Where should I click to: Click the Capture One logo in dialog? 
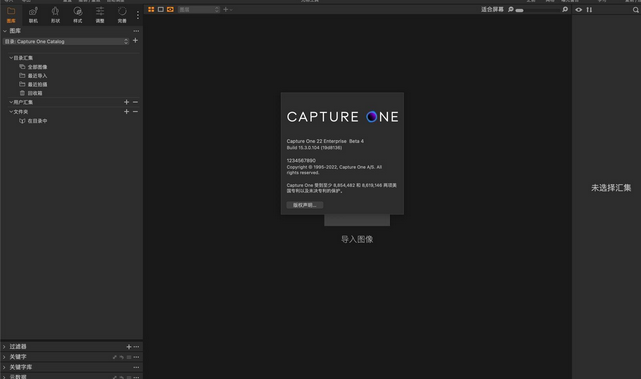click(x=343, y=117)
